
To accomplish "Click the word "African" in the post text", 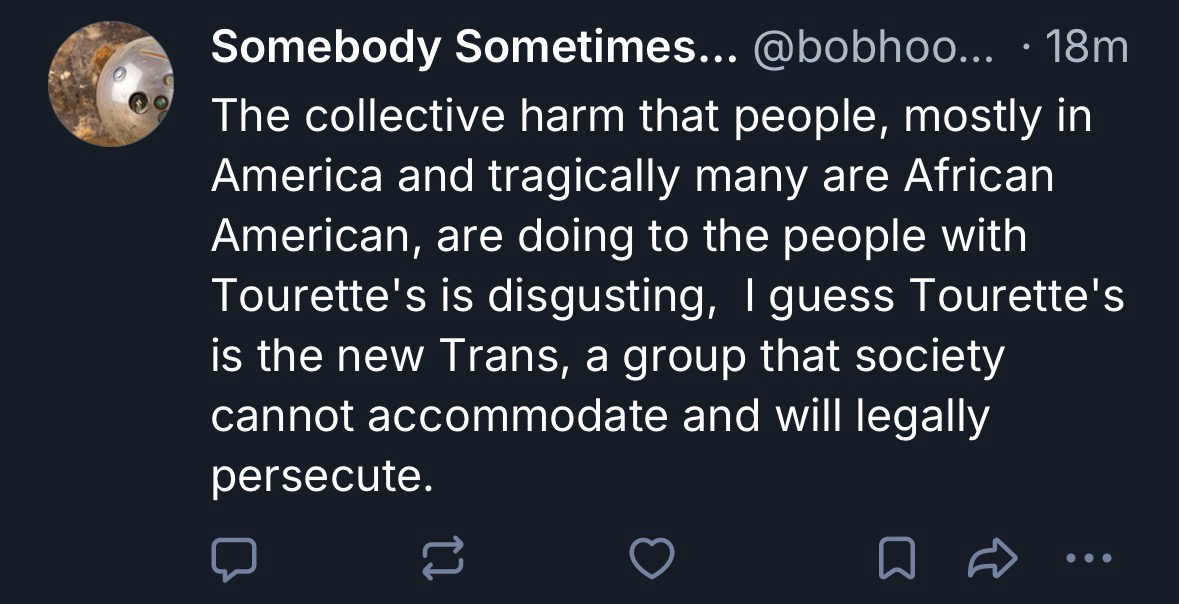I will [x=979, y=177].
